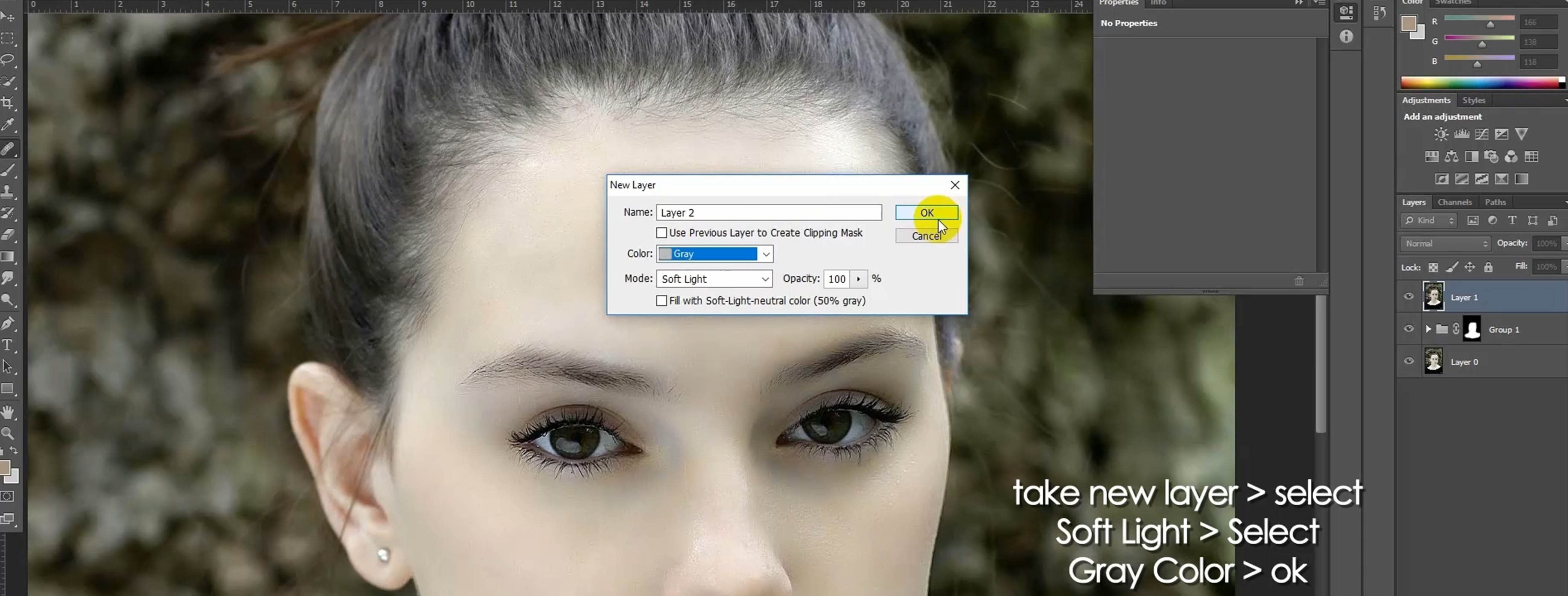Viewport: 1568px width, 596px height.
Task: Select the Eraser tool
Action: click(8, 235)
